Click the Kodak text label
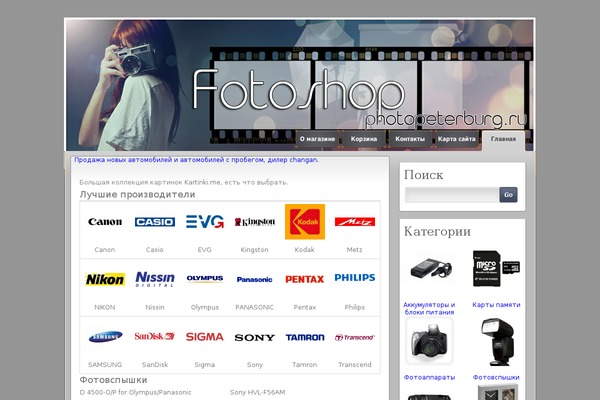The width and height of the screenshot is (600, 400). (x=305, y=250)
